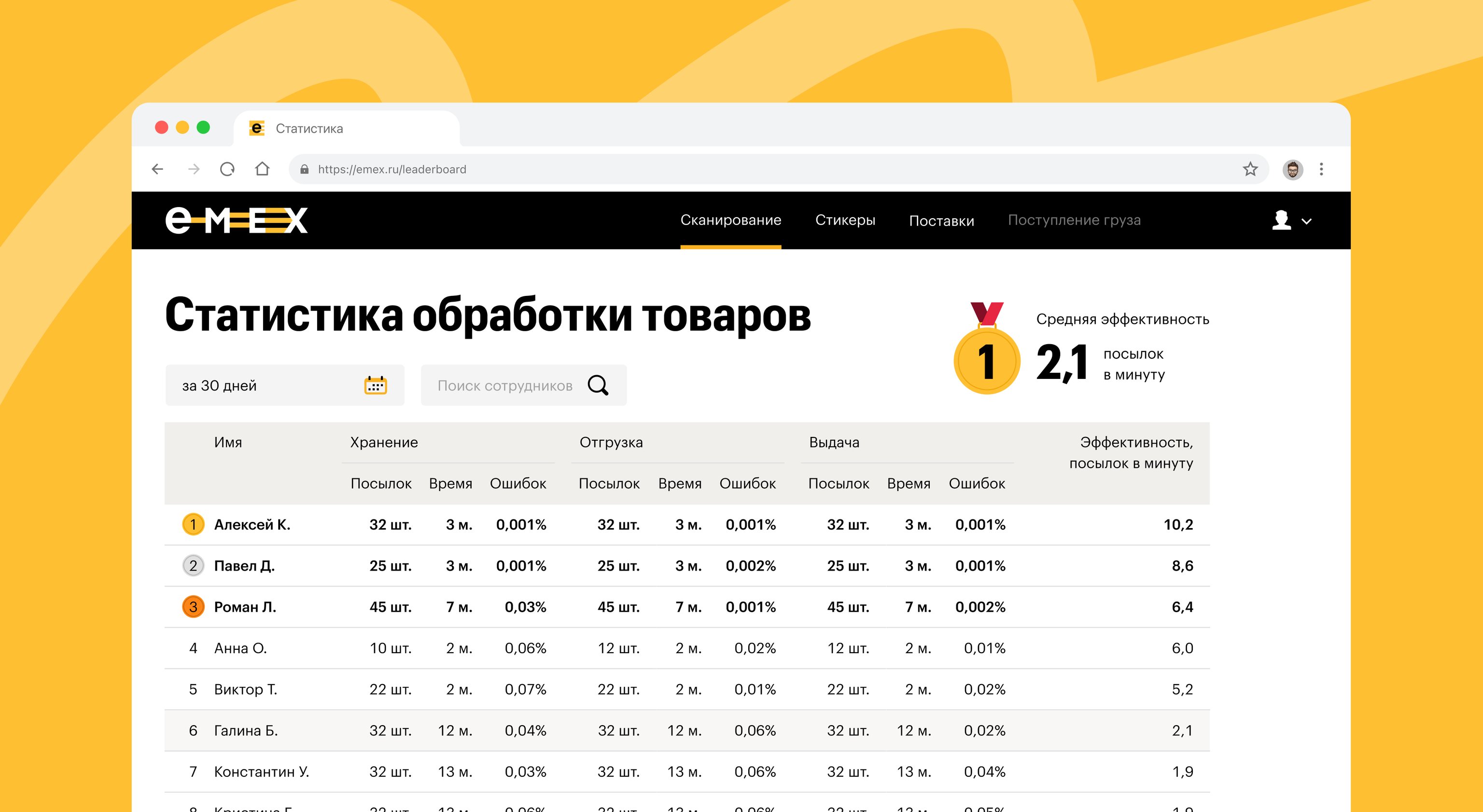The image size is (1483, 812).
Task: Click Виктор Т. Хранение error 0,07%
Action: coord(525,689)
